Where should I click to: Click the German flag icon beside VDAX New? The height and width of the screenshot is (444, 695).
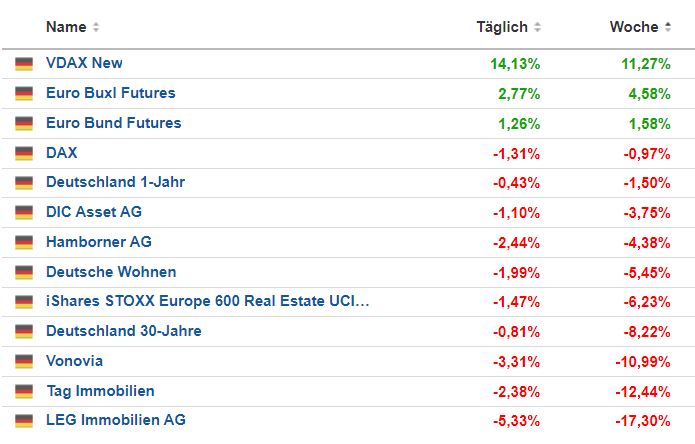(24, 64)
